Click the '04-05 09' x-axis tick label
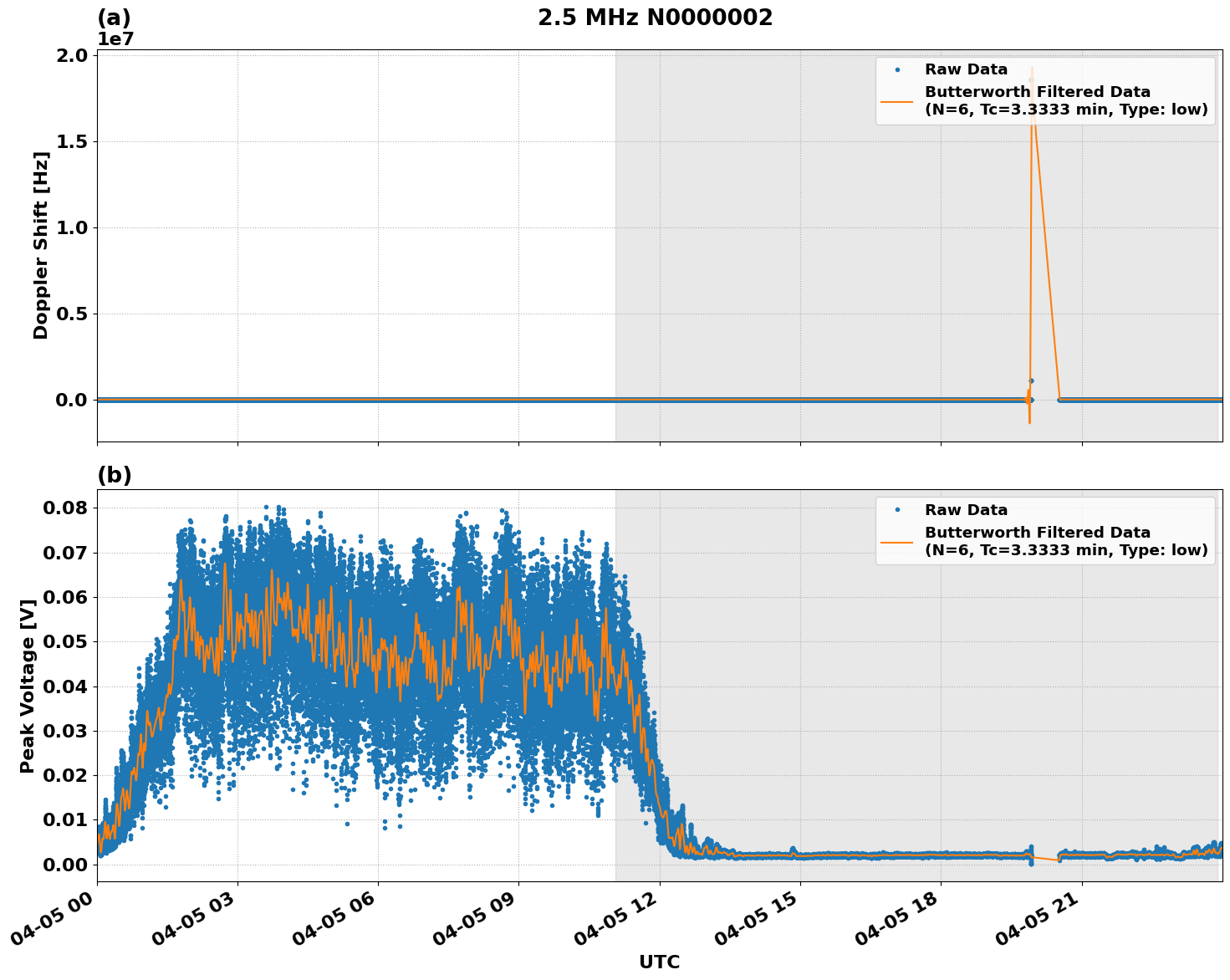Screen dimensions: 1230x980 click(478, 918)
